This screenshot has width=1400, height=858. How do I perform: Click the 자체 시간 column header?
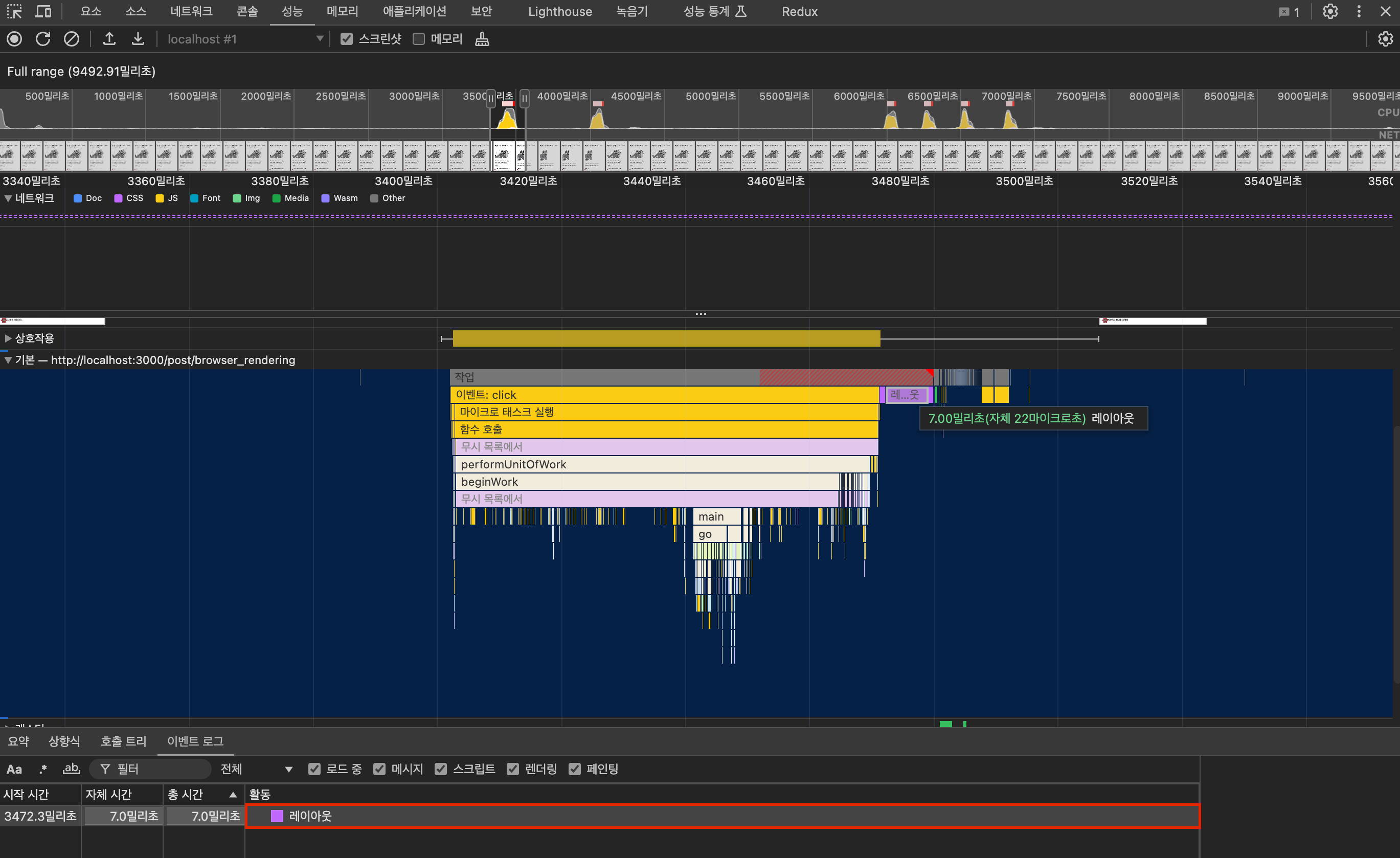coord(122,795)
